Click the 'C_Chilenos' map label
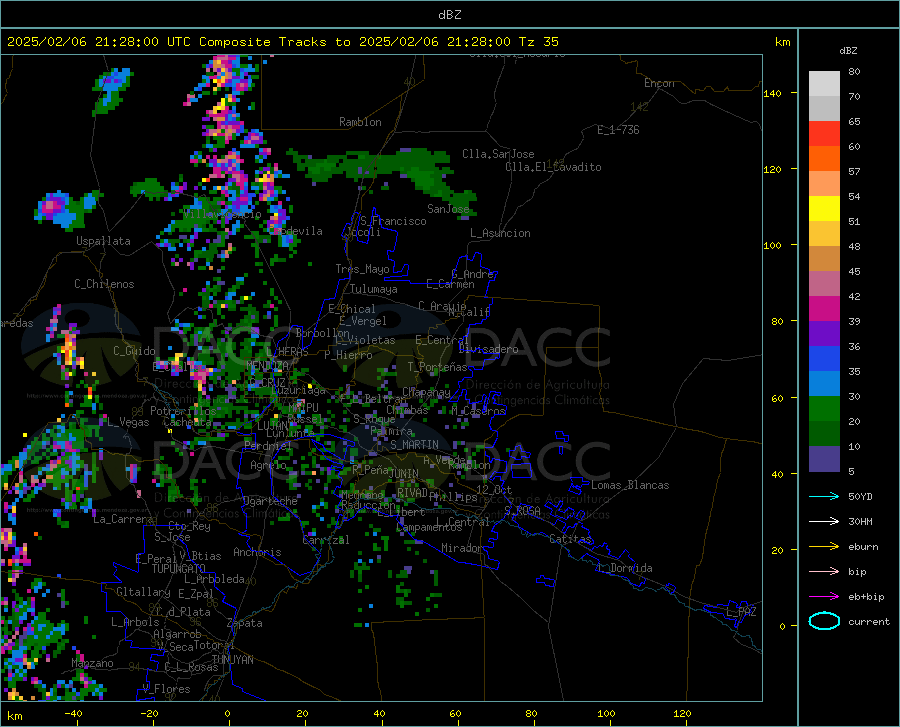The width and height of the screenshot is (900, 727). coord(104,284)
